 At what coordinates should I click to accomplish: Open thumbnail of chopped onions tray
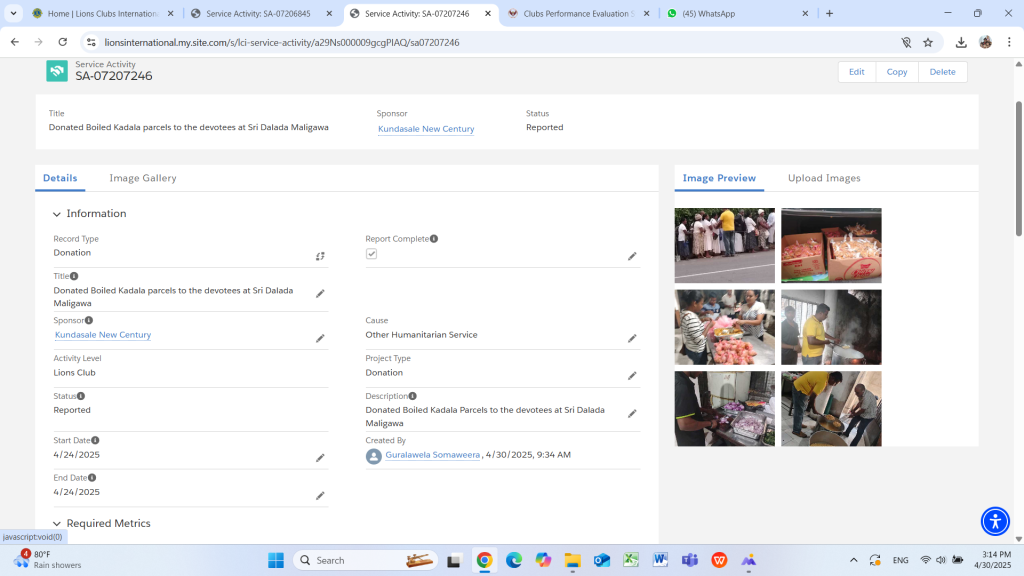pyautogui.click(x=724, y=409)
